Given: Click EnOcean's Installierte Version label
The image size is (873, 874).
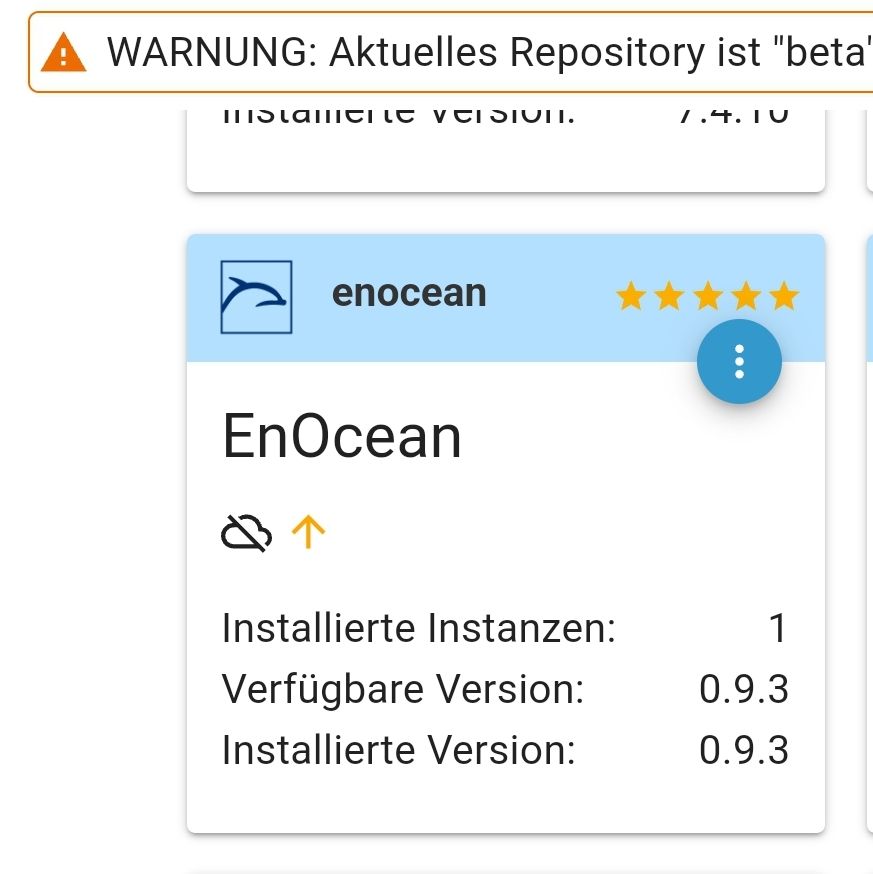Looking at the screenshot, I should (x=399, y=750).
